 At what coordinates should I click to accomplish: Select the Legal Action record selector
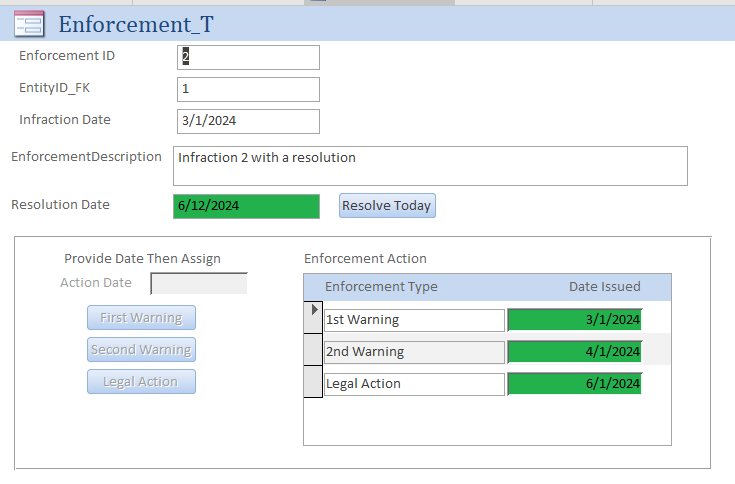[x=313, y=384]
